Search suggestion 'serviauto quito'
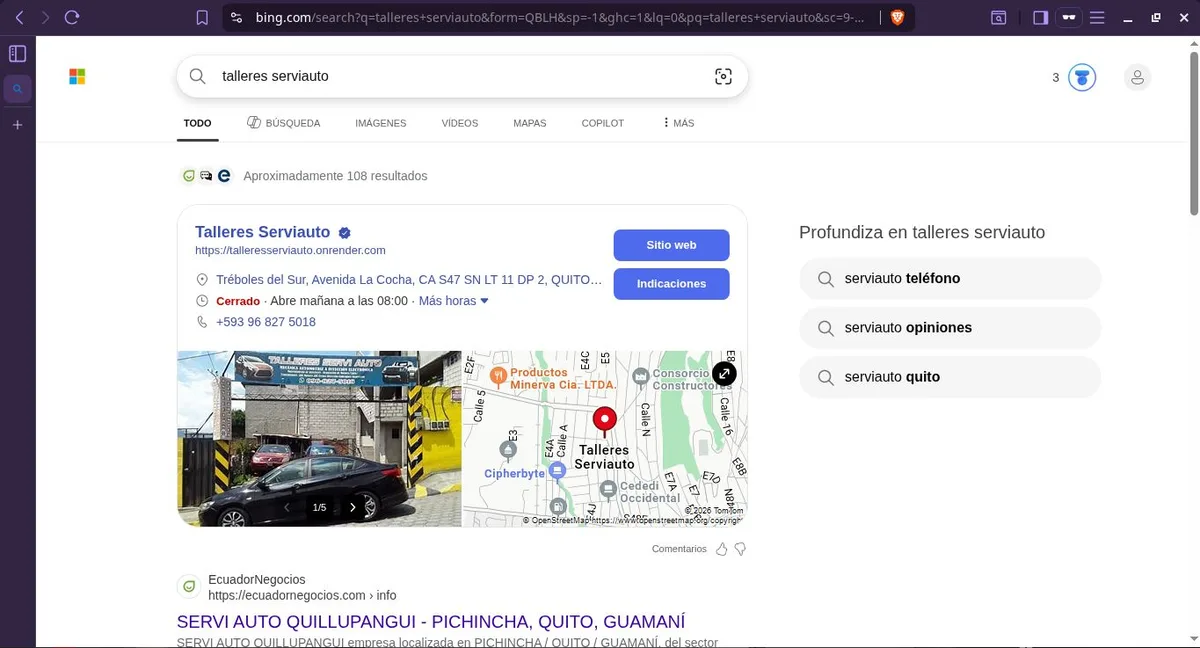 (x=950, y=377)
